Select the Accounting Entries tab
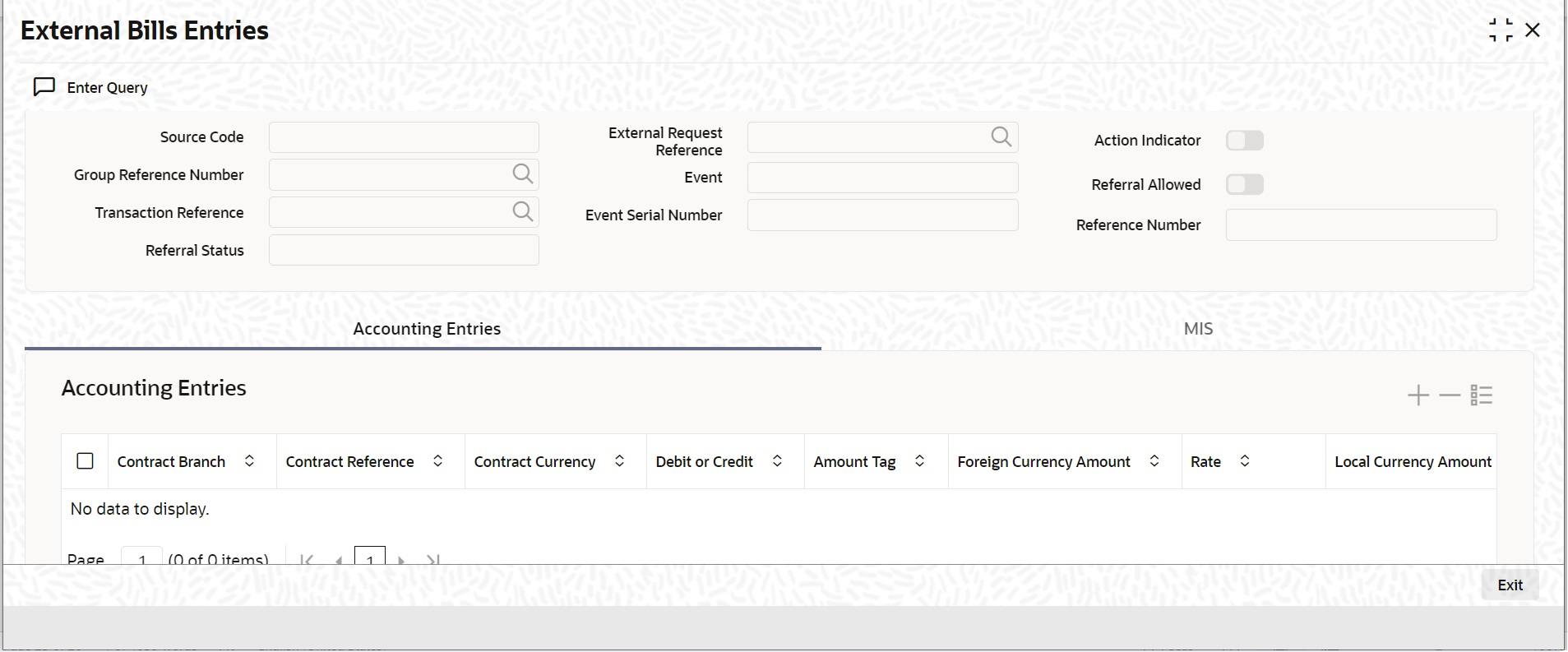Image resolution: width=1568 pixels, height=652 pixels. 427,329
